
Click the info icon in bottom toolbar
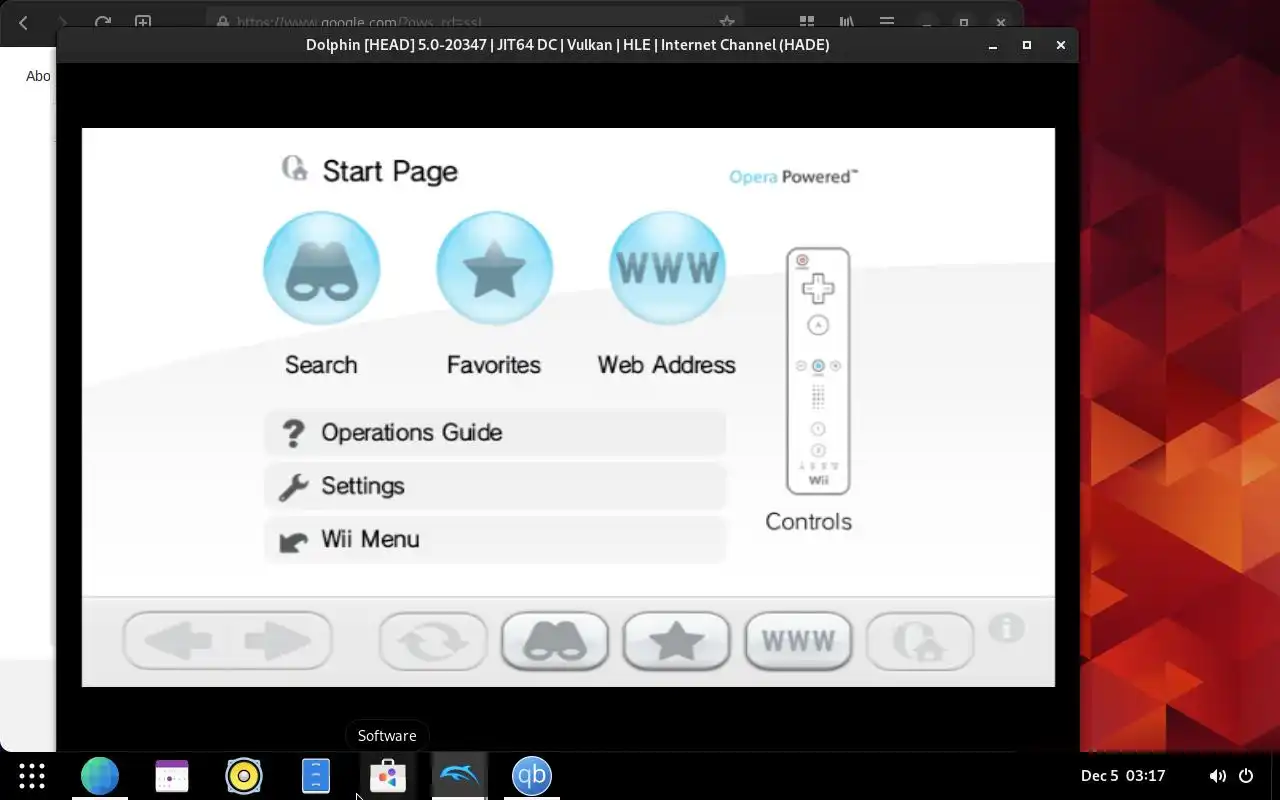pyautogui.click(x=1007, y=628)
